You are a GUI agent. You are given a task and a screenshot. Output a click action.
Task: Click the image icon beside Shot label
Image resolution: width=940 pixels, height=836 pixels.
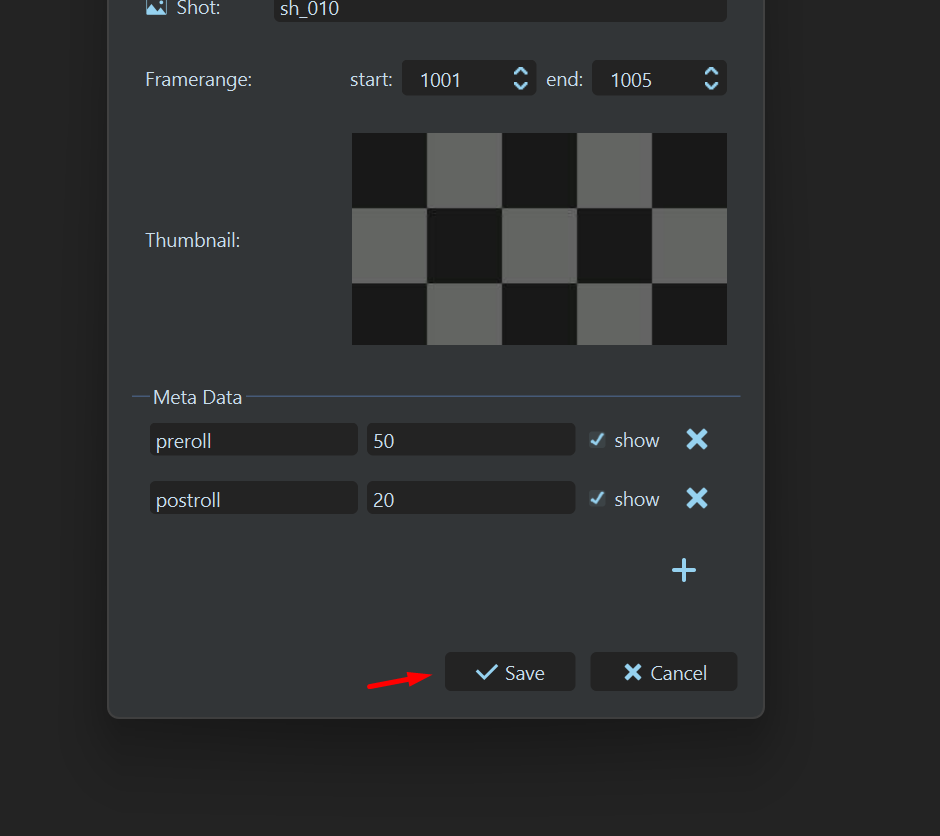tap(156, 8)
